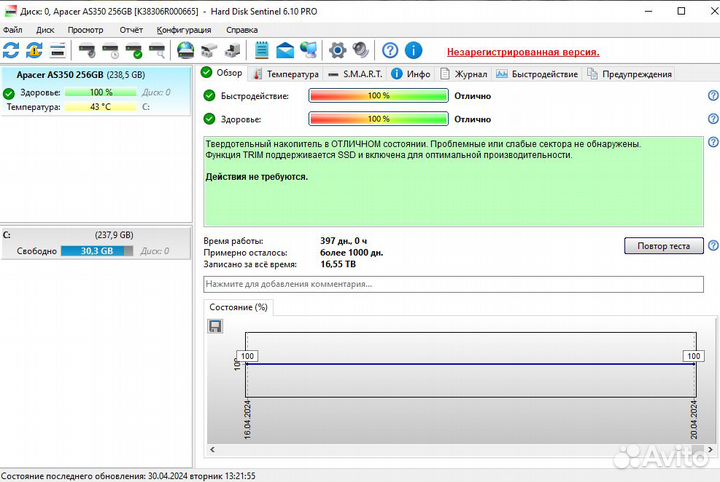
Task: Click help icon next to Здоровье bar
Action: (713, 119)
